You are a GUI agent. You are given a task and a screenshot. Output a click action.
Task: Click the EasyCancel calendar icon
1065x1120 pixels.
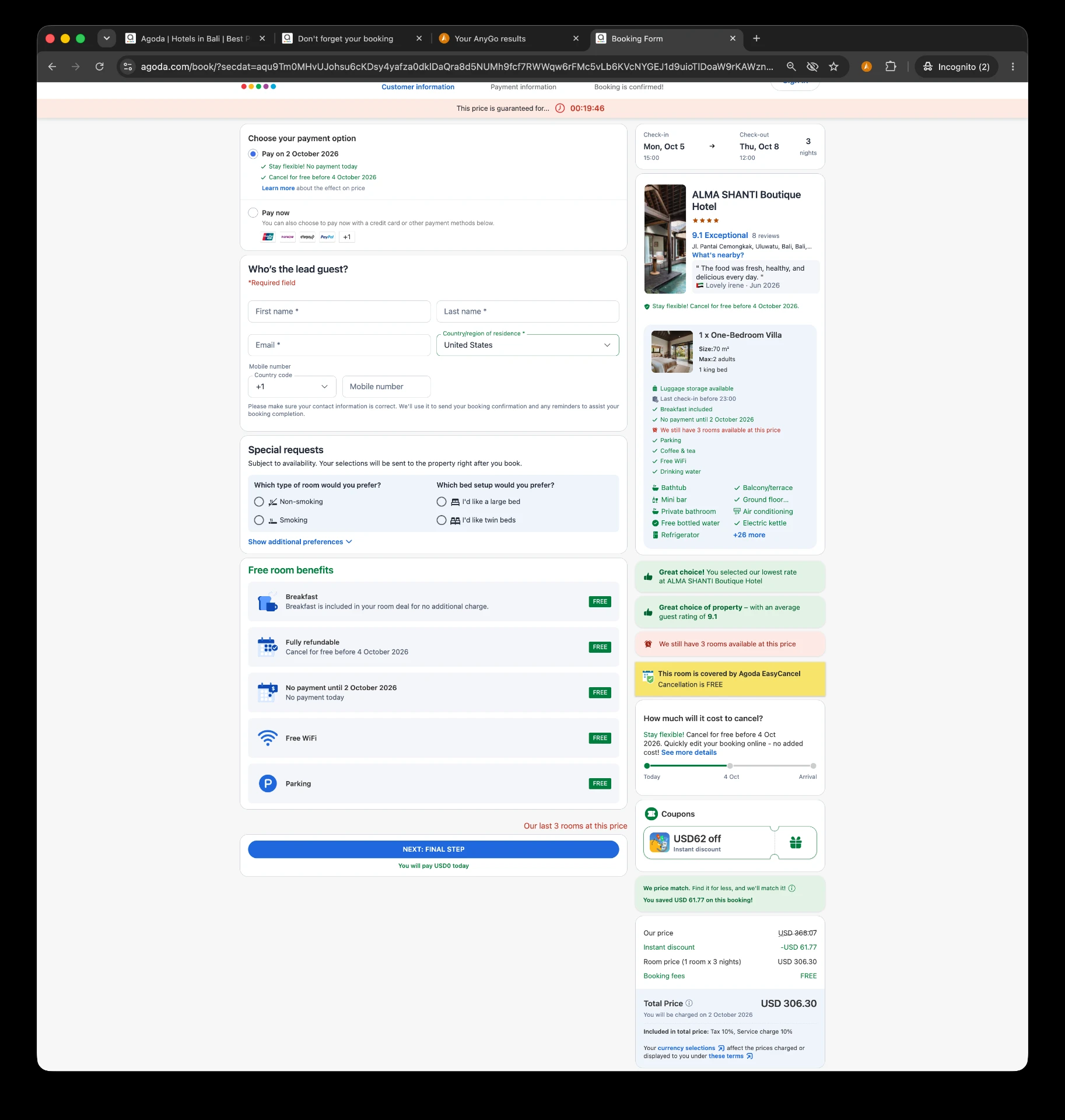click(648, 677)
